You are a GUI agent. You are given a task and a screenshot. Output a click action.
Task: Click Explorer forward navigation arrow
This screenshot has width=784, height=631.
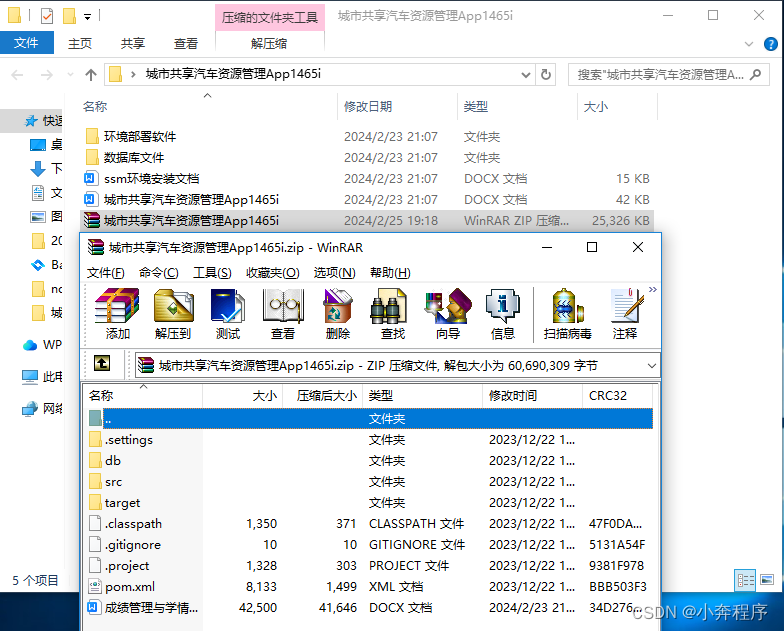46,75
